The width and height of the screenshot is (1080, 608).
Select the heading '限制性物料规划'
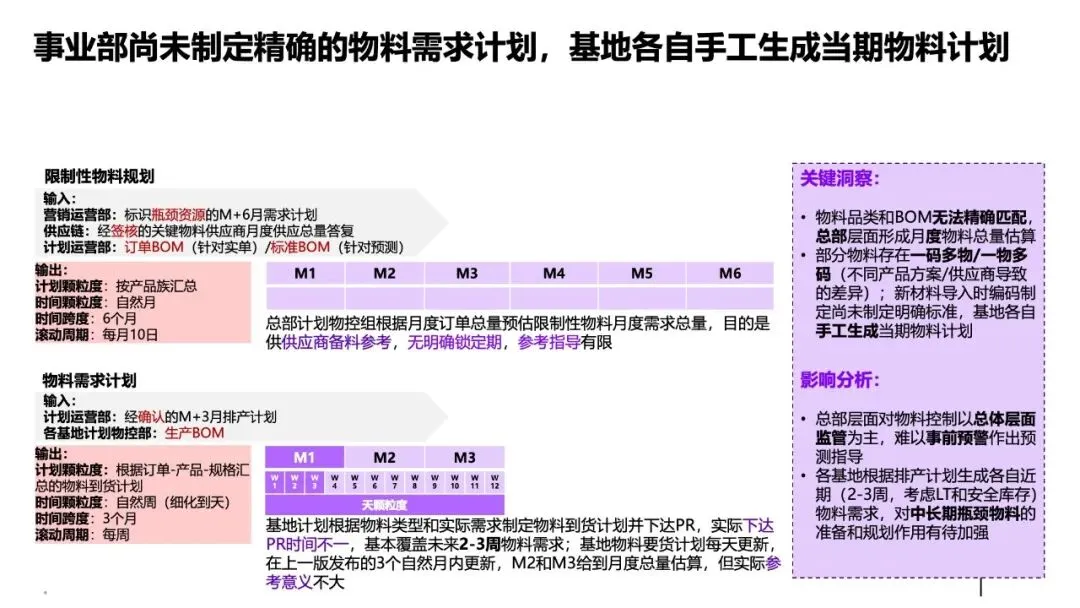coord(99,176)
